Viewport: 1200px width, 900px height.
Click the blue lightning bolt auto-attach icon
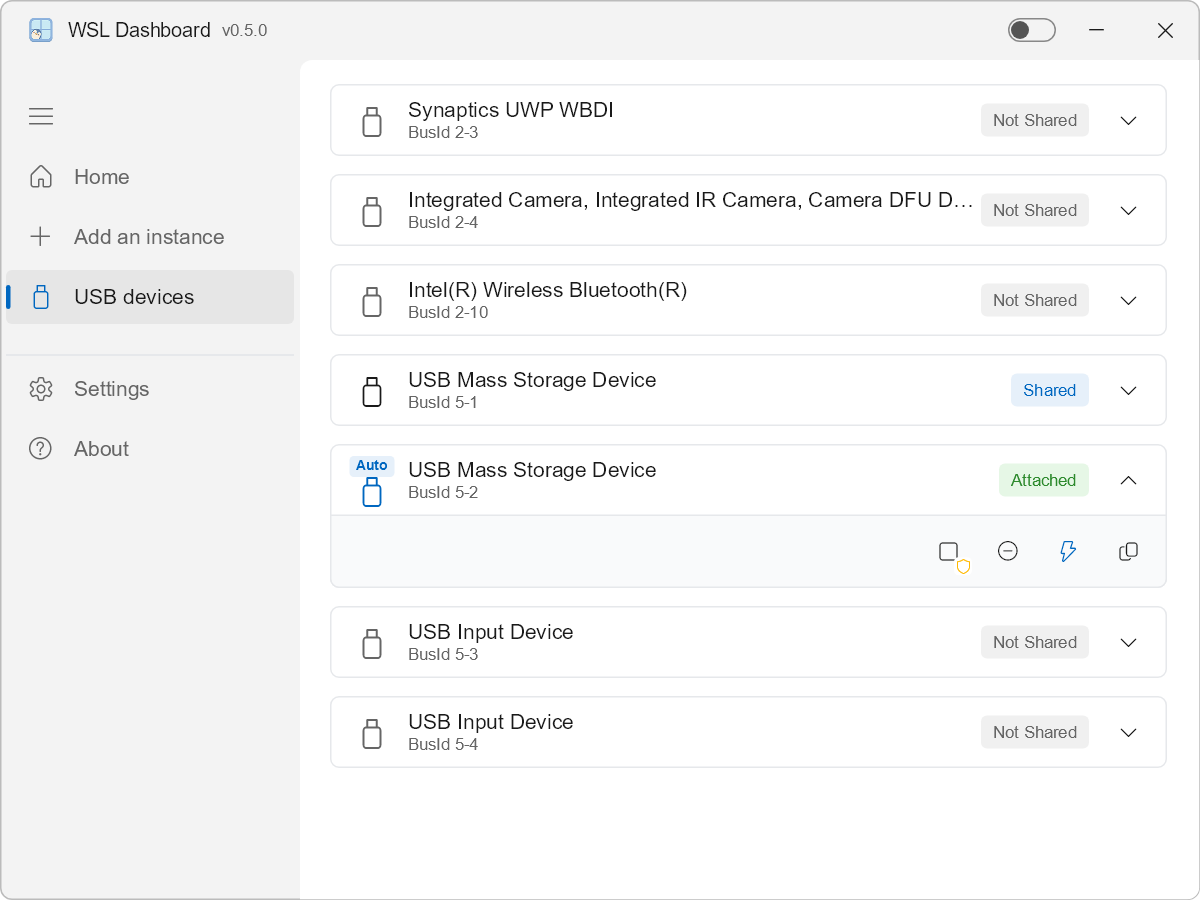(x=1068, y=551)
